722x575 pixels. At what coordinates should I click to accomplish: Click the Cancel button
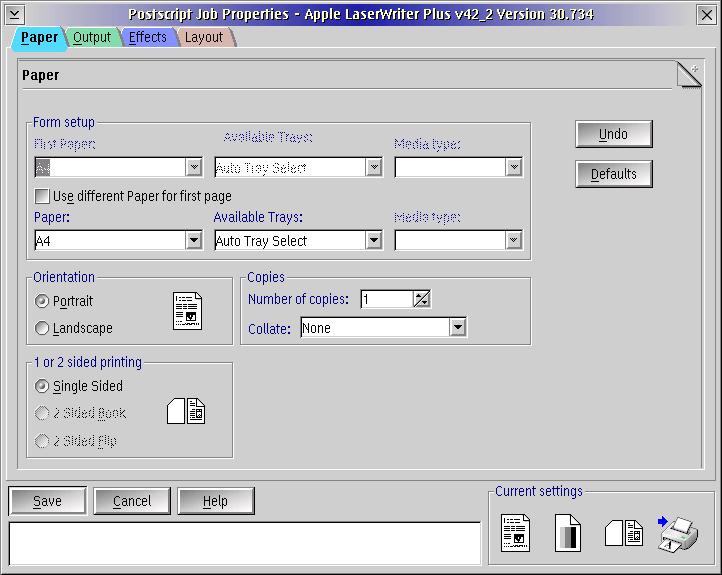pyautogui.click(x=132, y=501)
